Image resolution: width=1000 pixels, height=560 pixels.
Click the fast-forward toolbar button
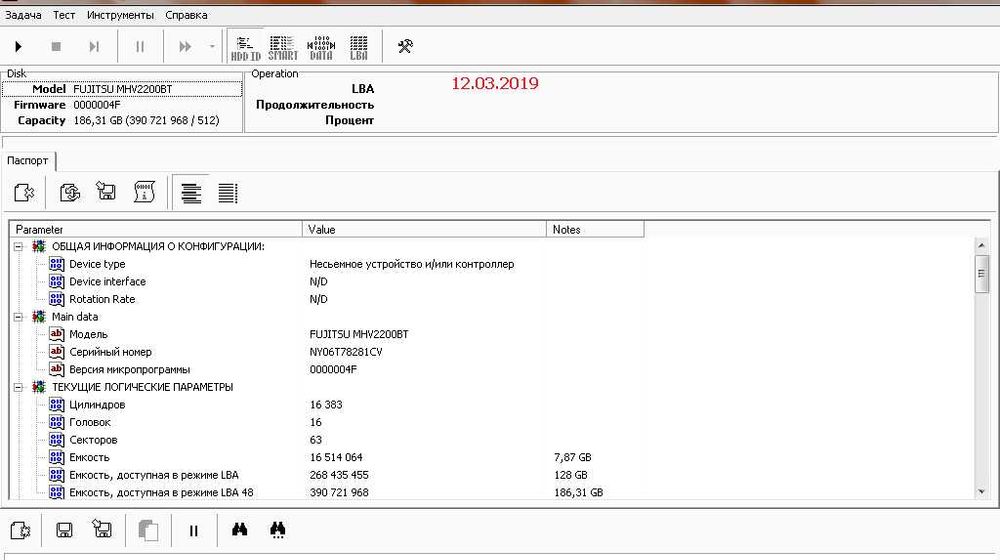(x=185, y=47)
